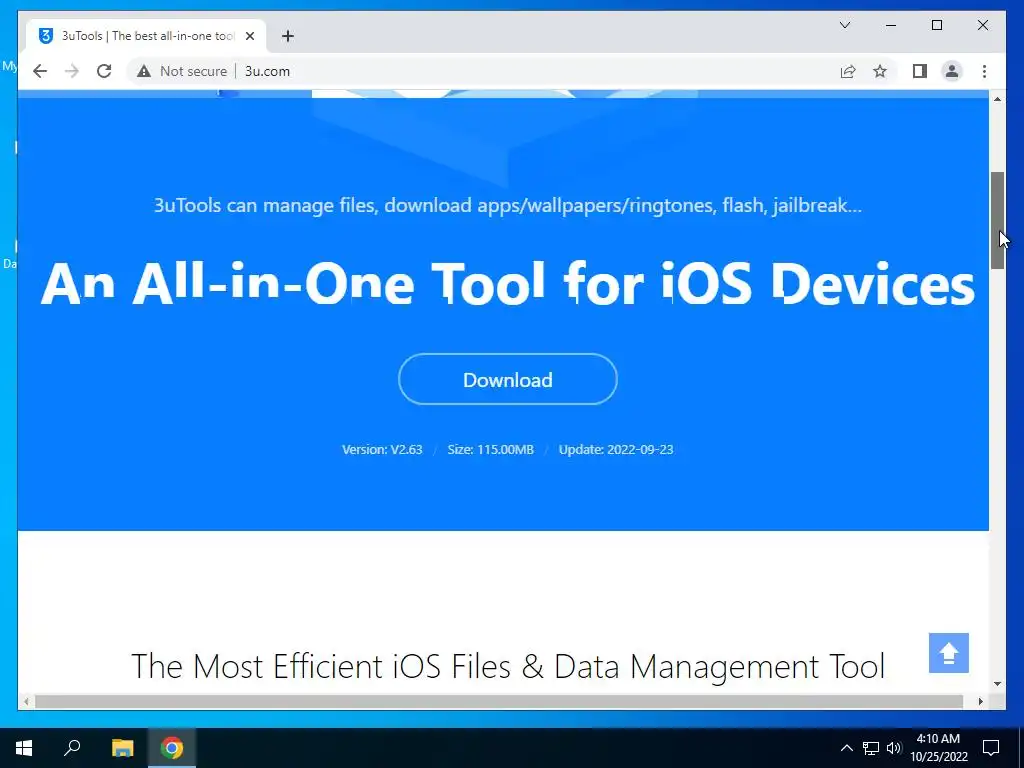Image resolution: width=1024 pixels, height=768 pixels.
Task: Click the 'Size: 115.00MB' text
Action: point(490,449)
